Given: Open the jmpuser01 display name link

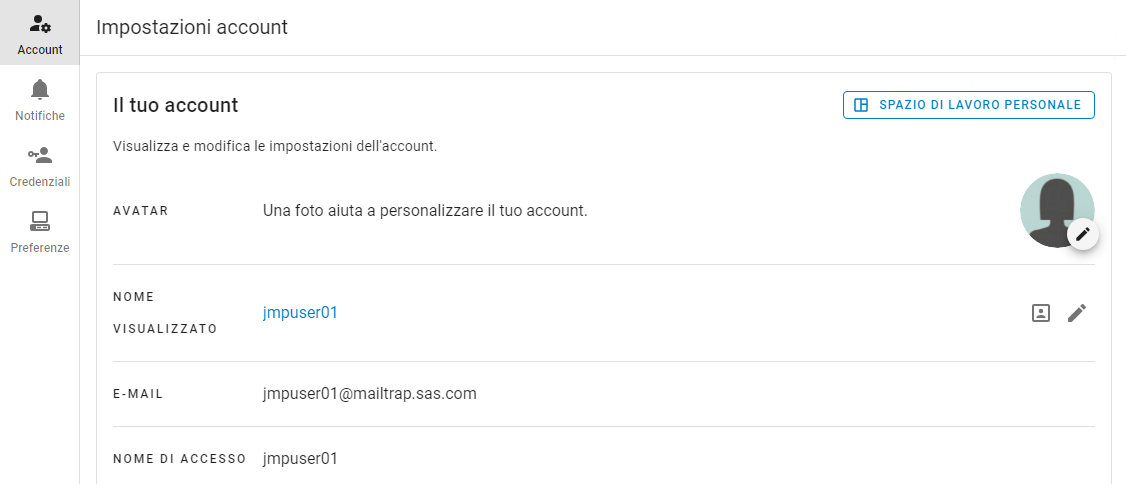Looking at the screenshot, I should [300, 312].
